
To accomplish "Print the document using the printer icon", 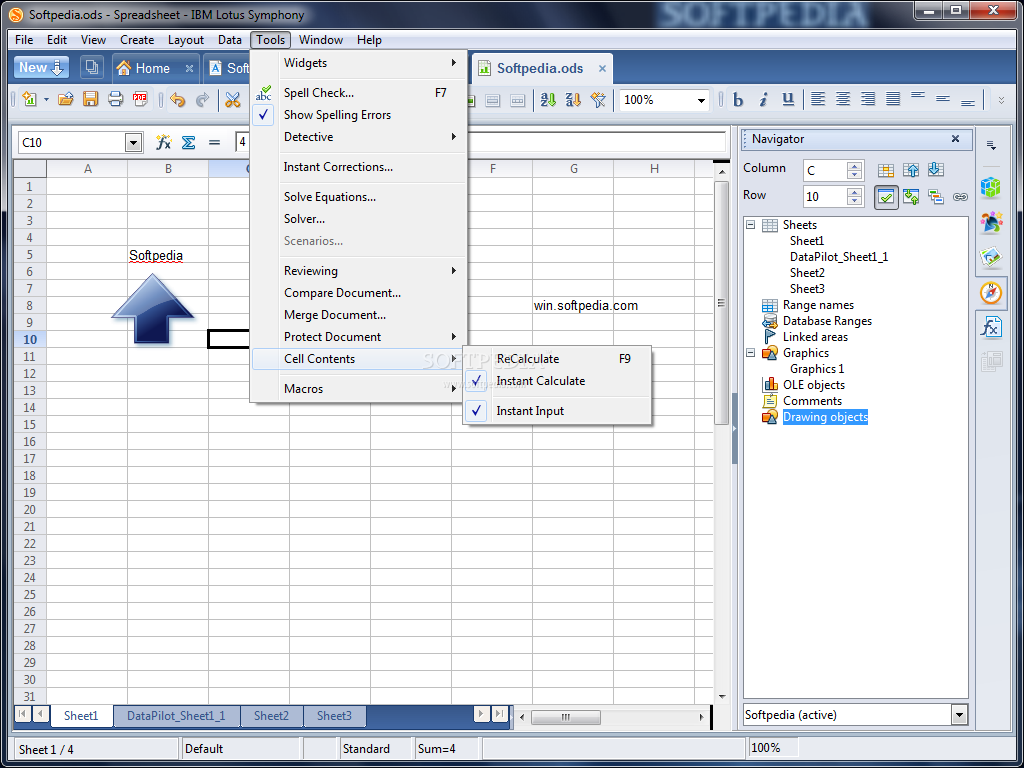I will click(x=116, y=99).
